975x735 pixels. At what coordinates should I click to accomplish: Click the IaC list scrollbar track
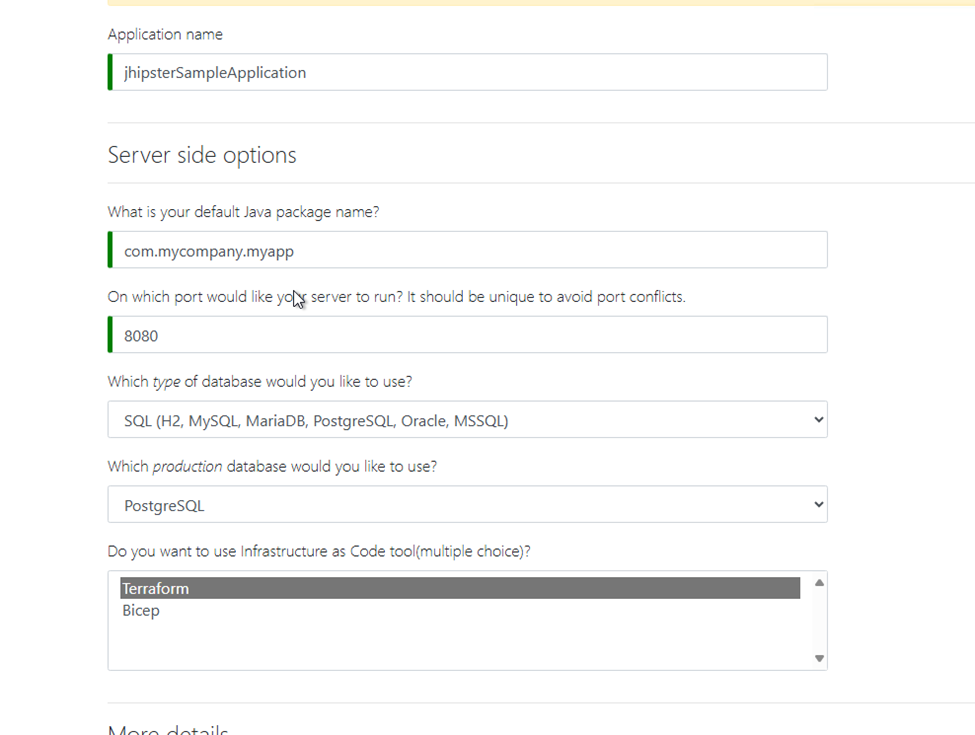[x=819, y=620]
